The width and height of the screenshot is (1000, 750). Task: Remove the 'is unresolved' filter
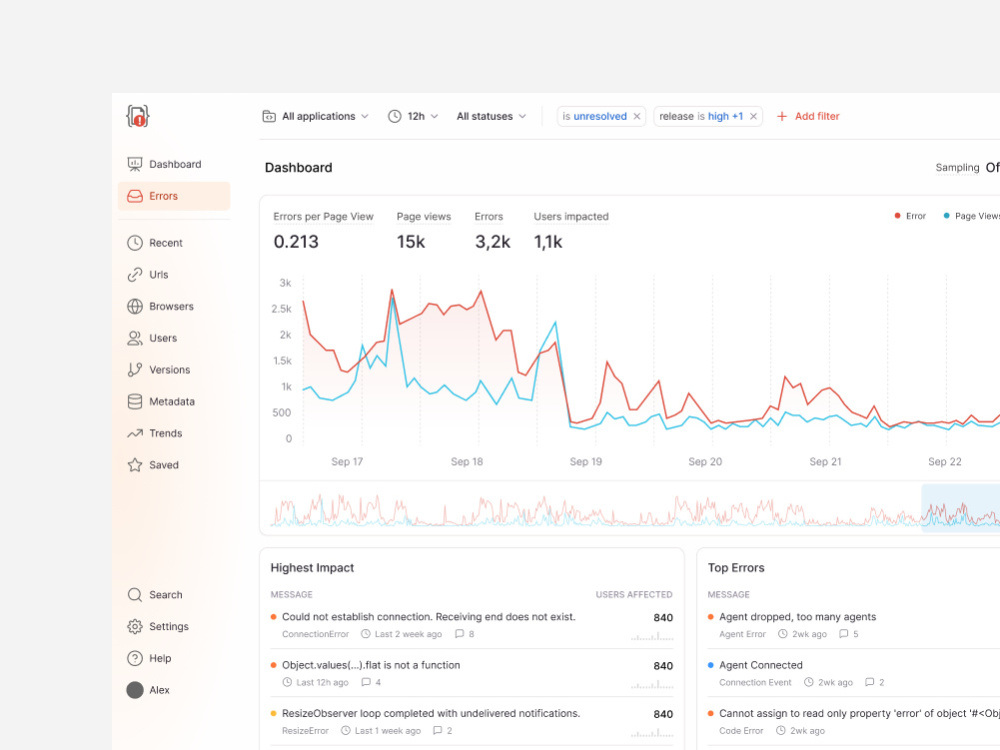(636, 116)
